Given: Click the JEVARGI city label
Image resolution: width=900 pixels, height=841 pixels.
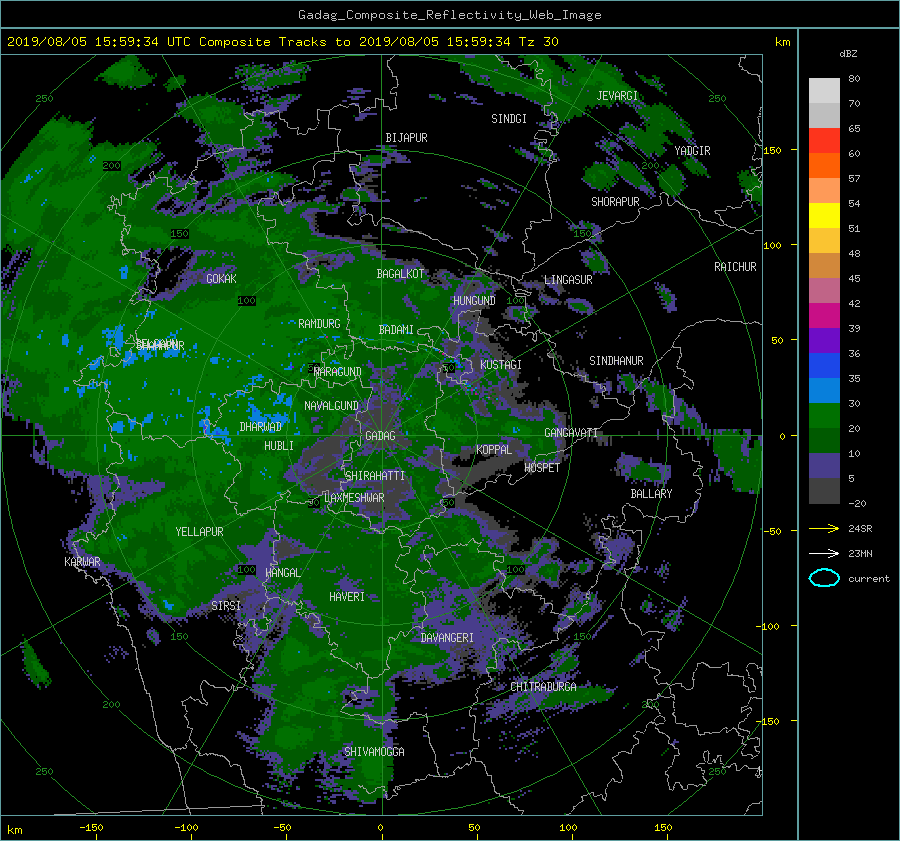Looking at the screenshot, I should [x=617, y=96].
